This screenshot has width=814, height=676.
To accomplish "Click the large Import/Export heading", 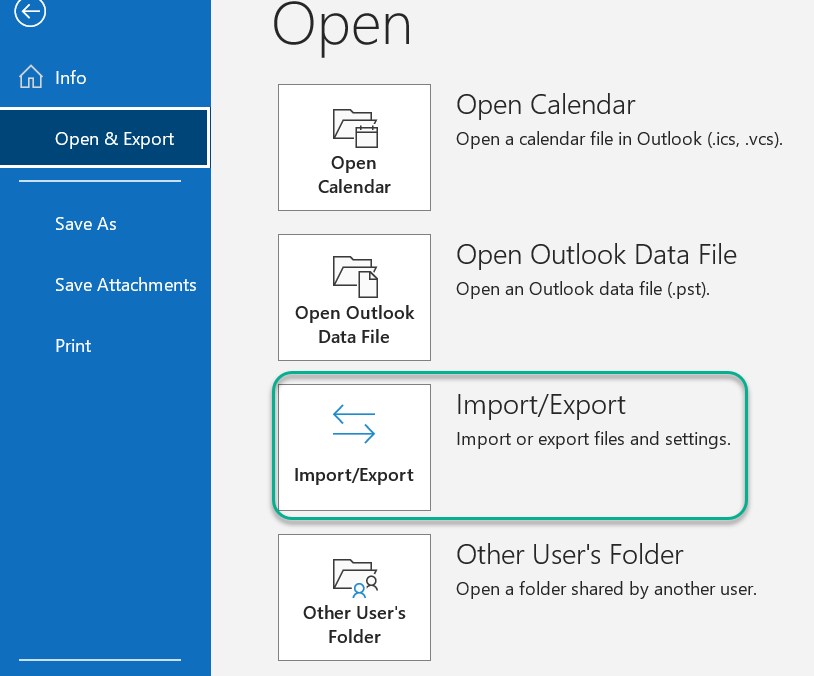I will click(540, 405).
